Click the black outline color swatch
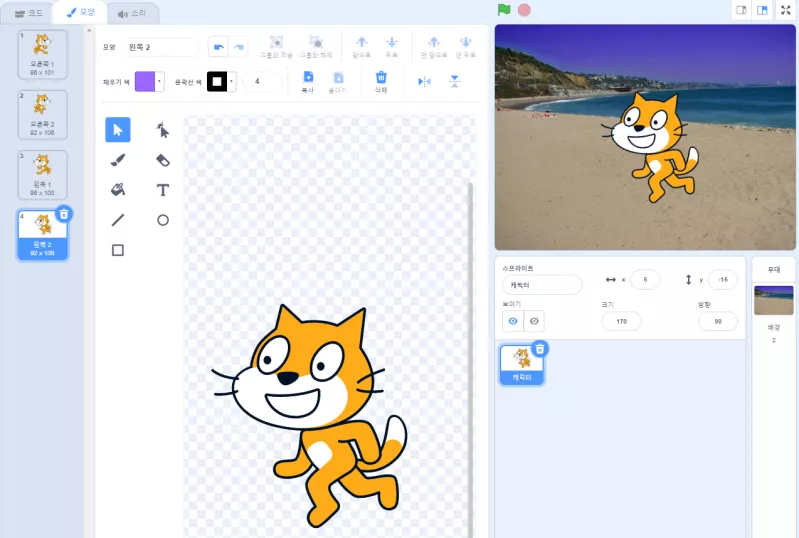Image resolution: width=799 pixels, height=538 pixels. click(217, 82)
